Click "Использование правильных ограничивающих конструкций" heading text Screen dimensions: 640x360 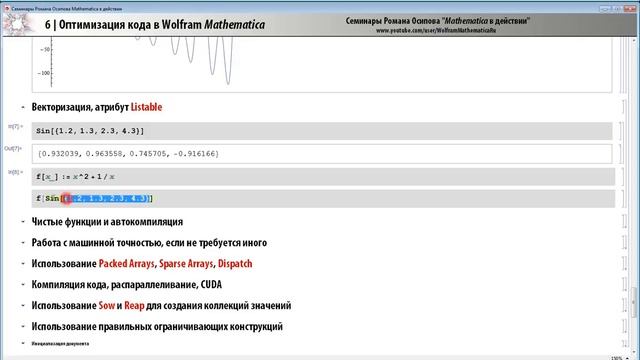(x=157, y=327)
